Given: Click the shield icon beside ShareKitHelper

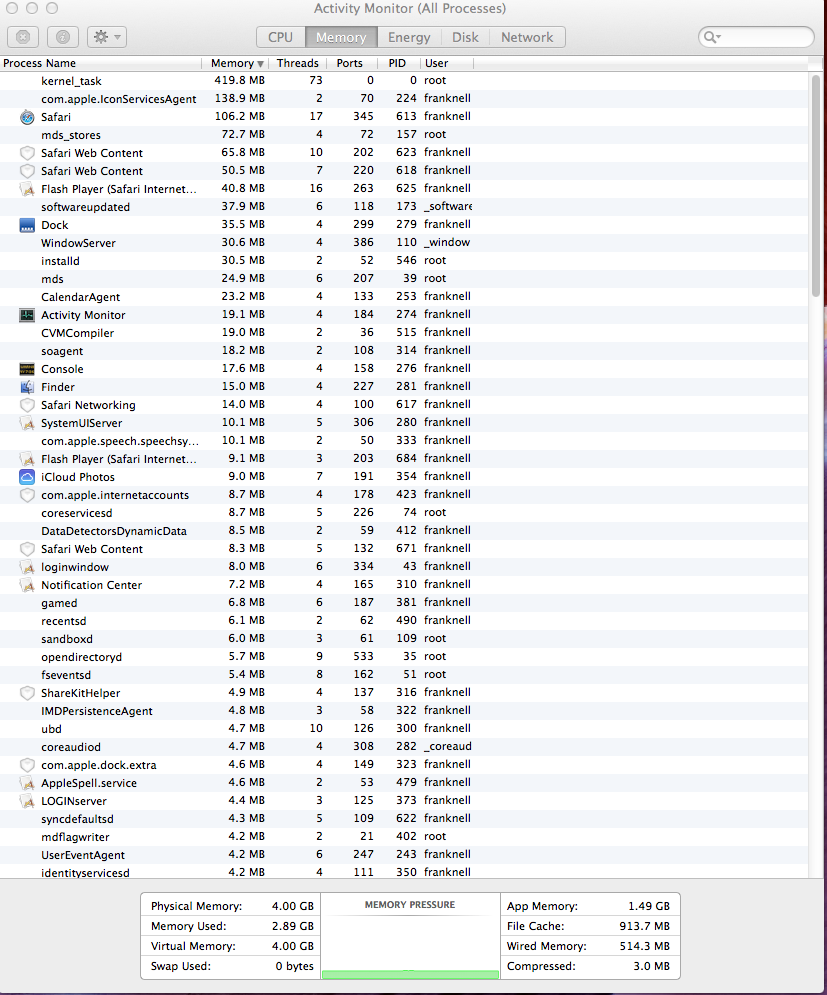Looking at the screenshot, I should point(27,693).
